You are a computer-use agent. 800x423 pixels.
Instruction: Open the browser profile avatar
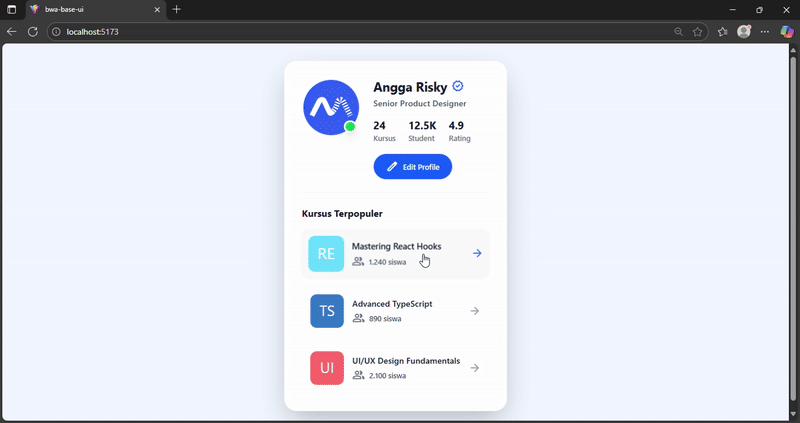pos(744,32)
